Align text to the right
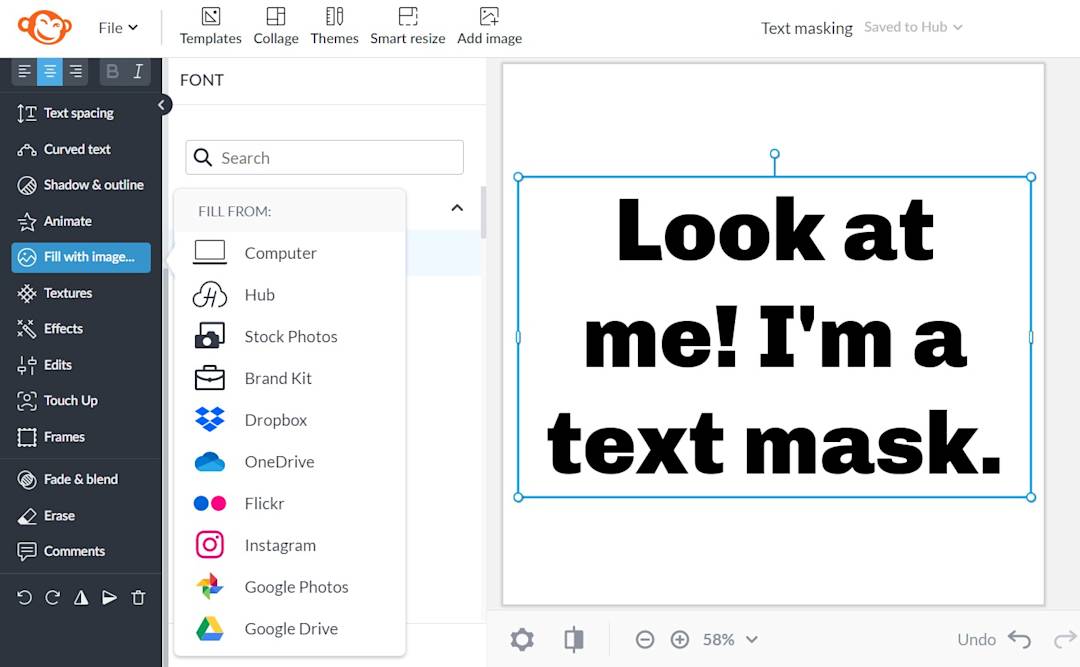1080x667 pixels. (x=75, y=71)
